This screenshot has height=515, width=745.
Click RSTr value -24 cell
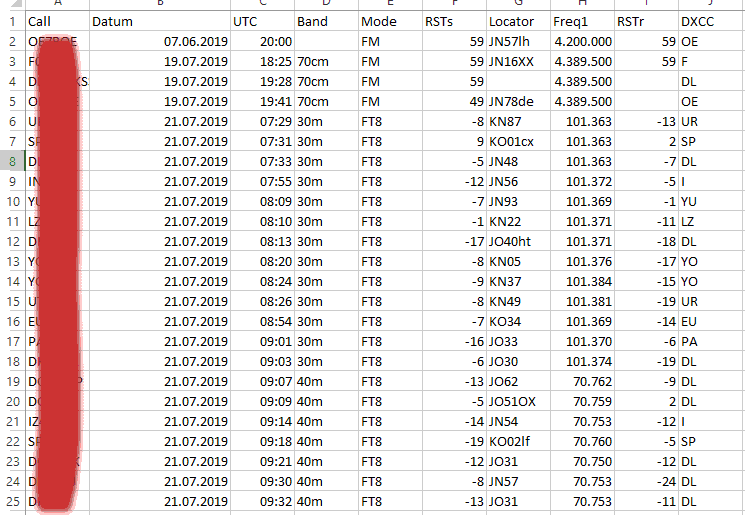click(x=647, y=482)
